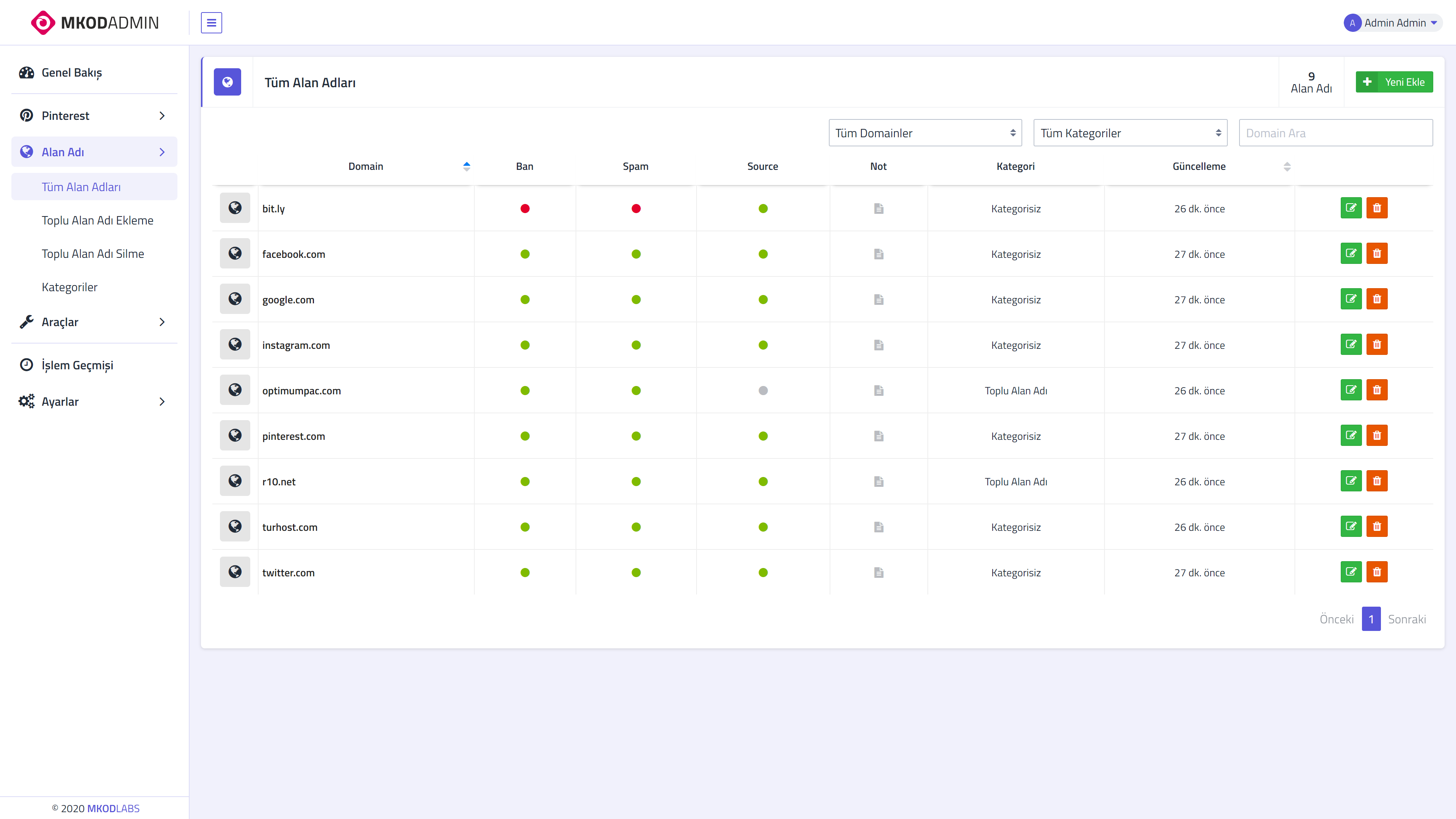Click the grey Source status dot for optimumpac.com

pos(763,391)
